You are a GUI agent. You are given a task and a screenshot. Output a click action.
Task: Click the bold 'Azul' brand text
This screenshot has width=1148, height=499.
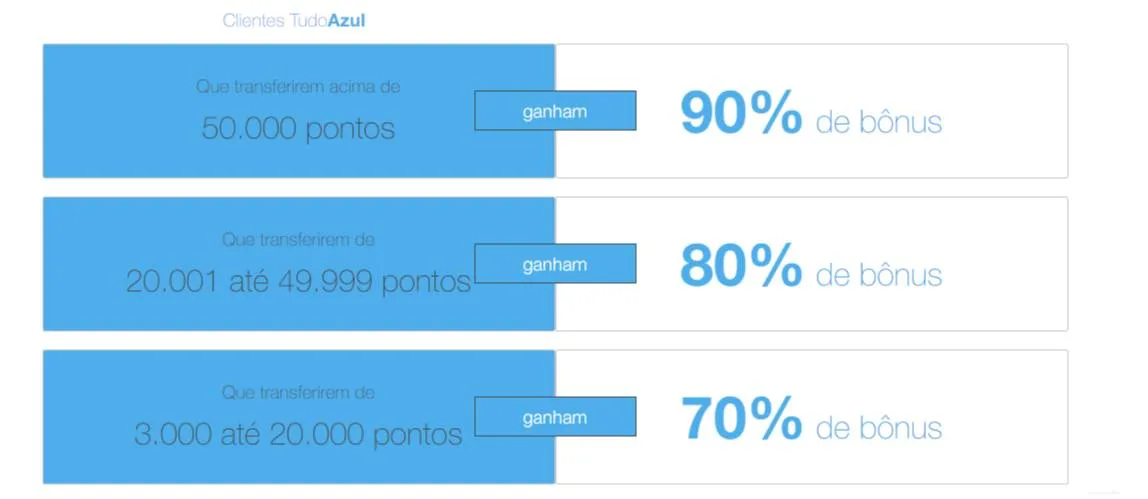(x=347, y=20)
